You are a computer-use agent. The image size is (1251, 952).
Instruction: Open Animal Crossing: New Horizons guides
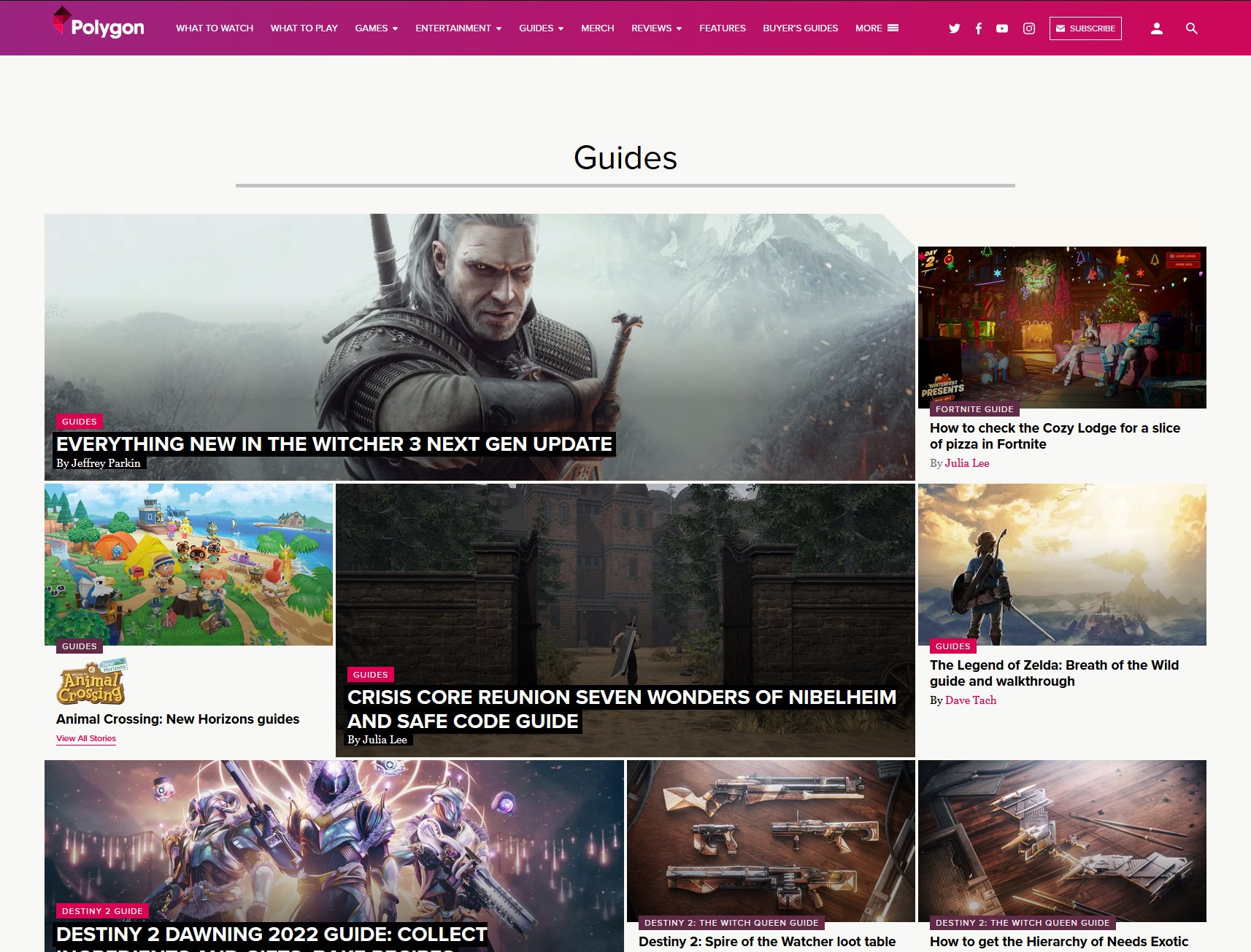click(177, 719)
